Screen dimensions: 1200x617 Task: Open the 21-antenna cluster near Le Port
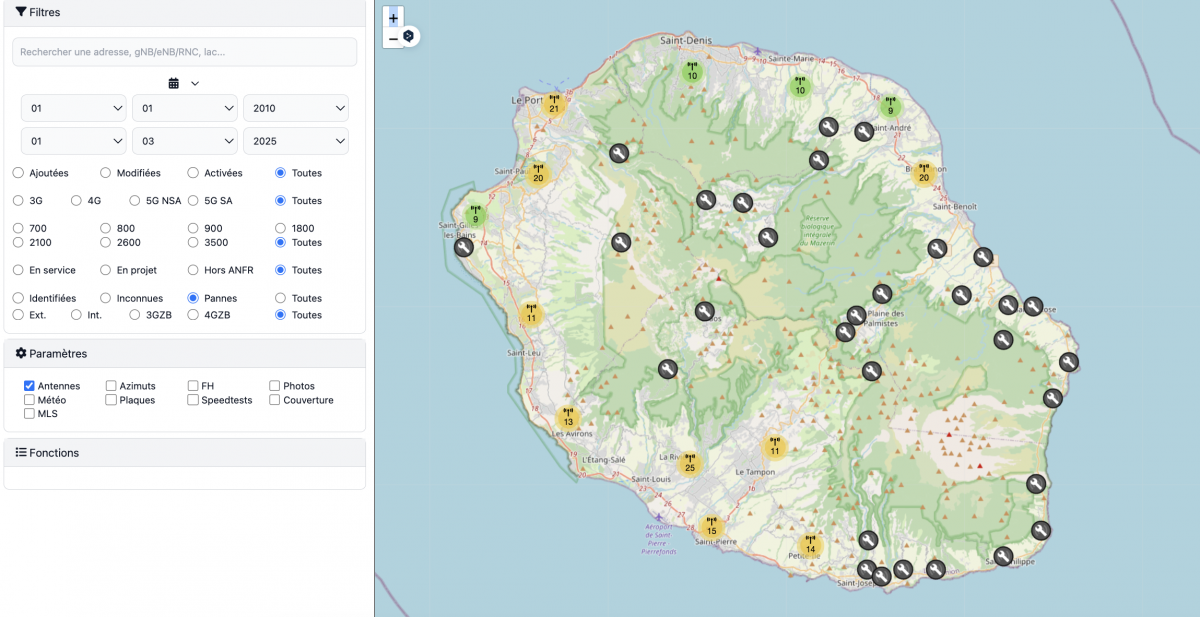554,105
